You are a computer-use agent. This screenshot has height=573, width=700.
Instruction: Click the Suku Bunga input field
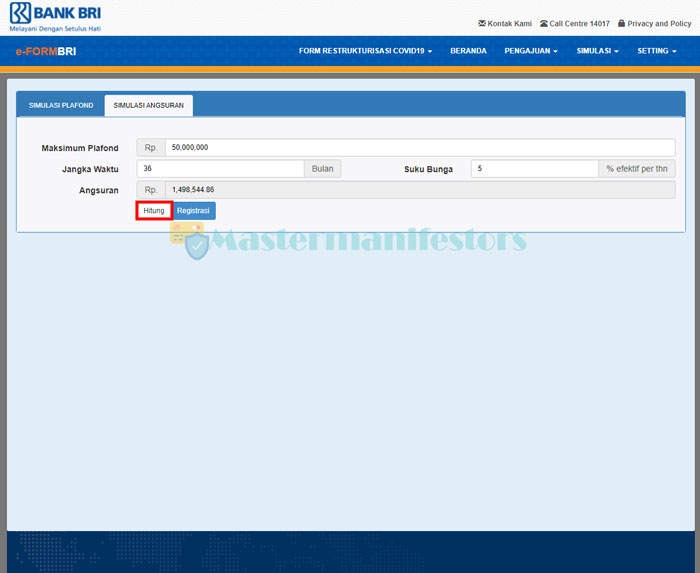click(535, 169)
